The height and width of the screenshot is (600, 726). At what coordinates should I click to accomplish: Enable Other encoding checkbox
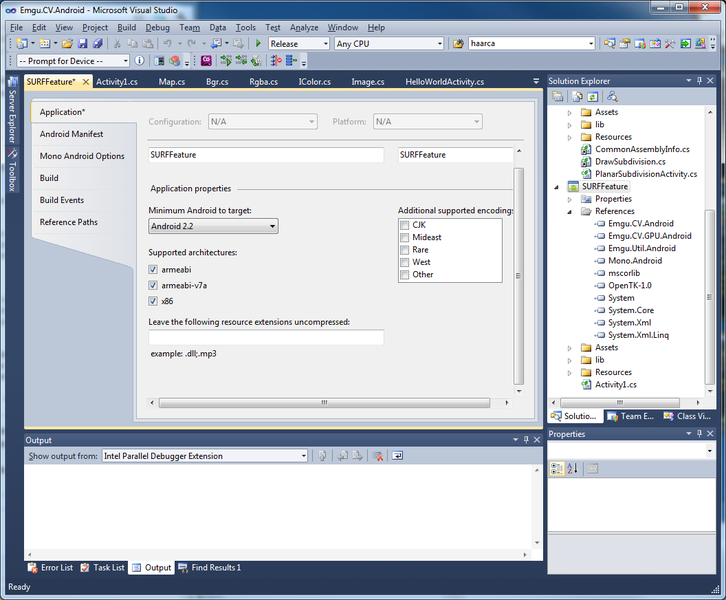pos(404,275)
